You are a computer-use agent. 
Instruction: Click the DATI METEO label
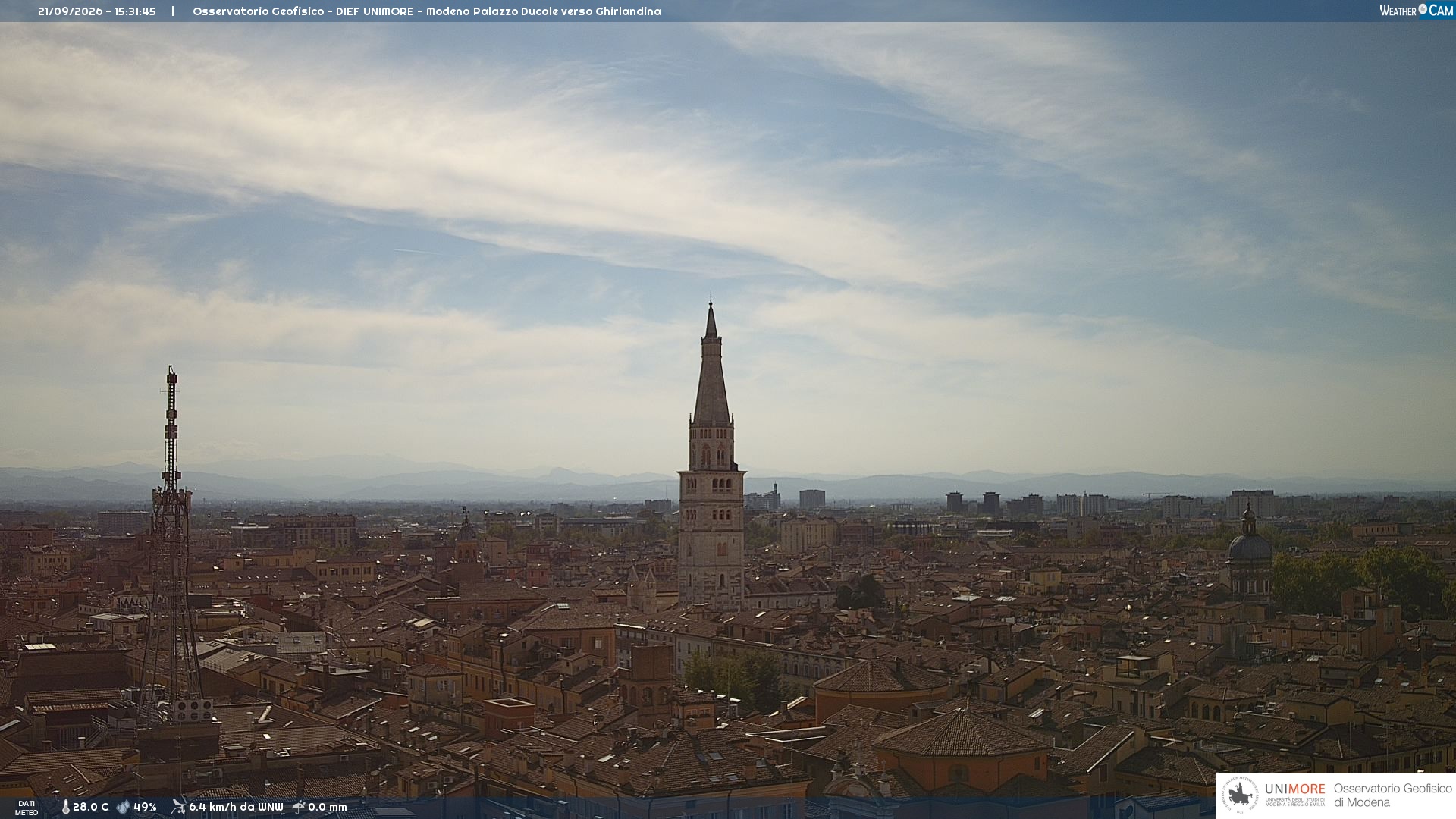click(27, 808)
